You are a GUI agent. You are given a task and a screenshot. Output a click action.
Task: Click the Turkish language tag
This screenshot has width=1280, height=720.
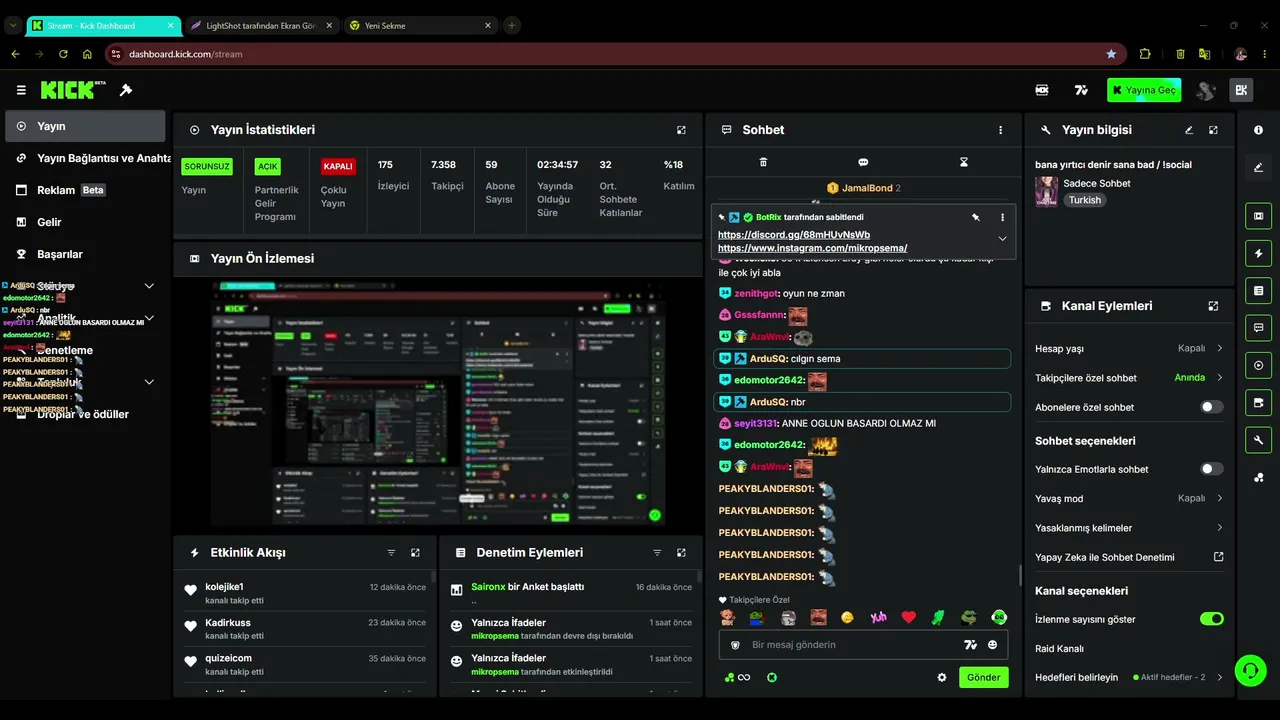coord(1084,200)
